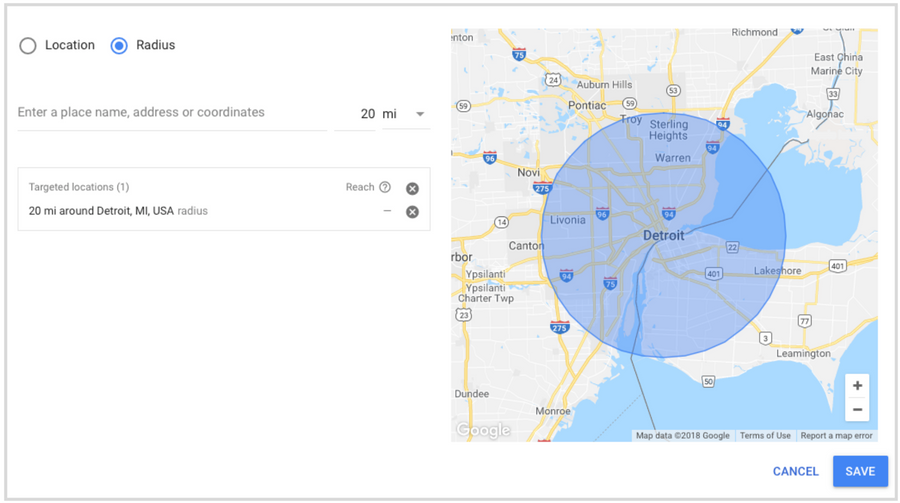Open the mi distance unit dropdown
This screenshot has height=503, width=900.
point(406,114)
